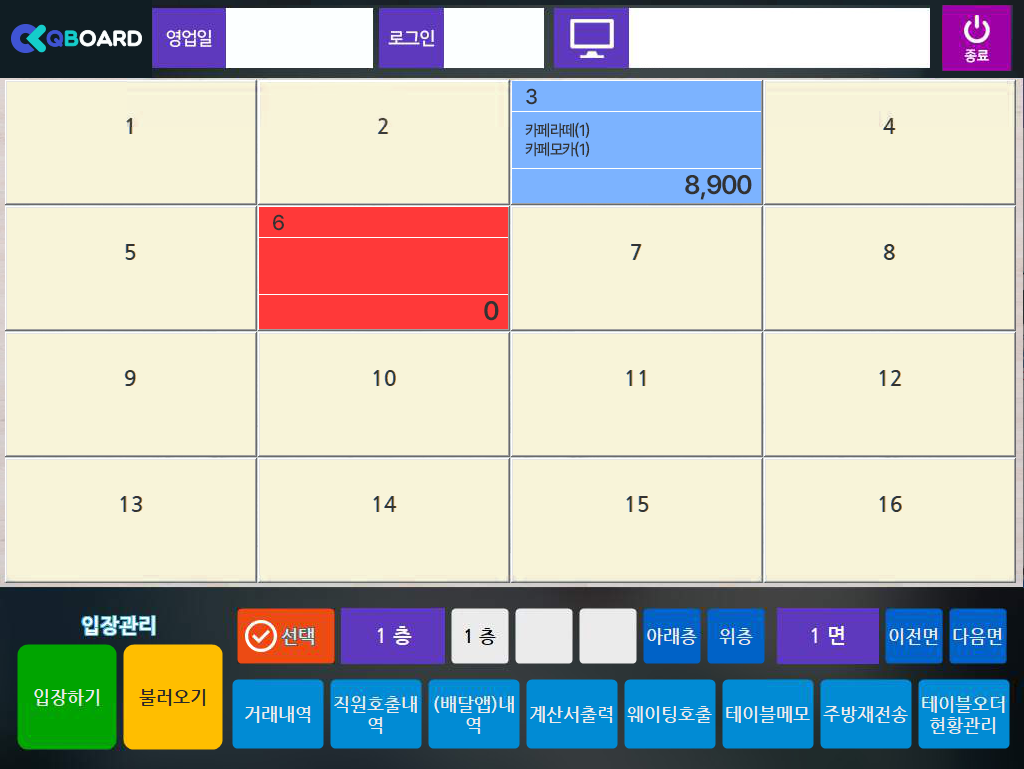Open 직원호출내역 staff call history
Screen dimensions: 1024x769
pos(376,714)
